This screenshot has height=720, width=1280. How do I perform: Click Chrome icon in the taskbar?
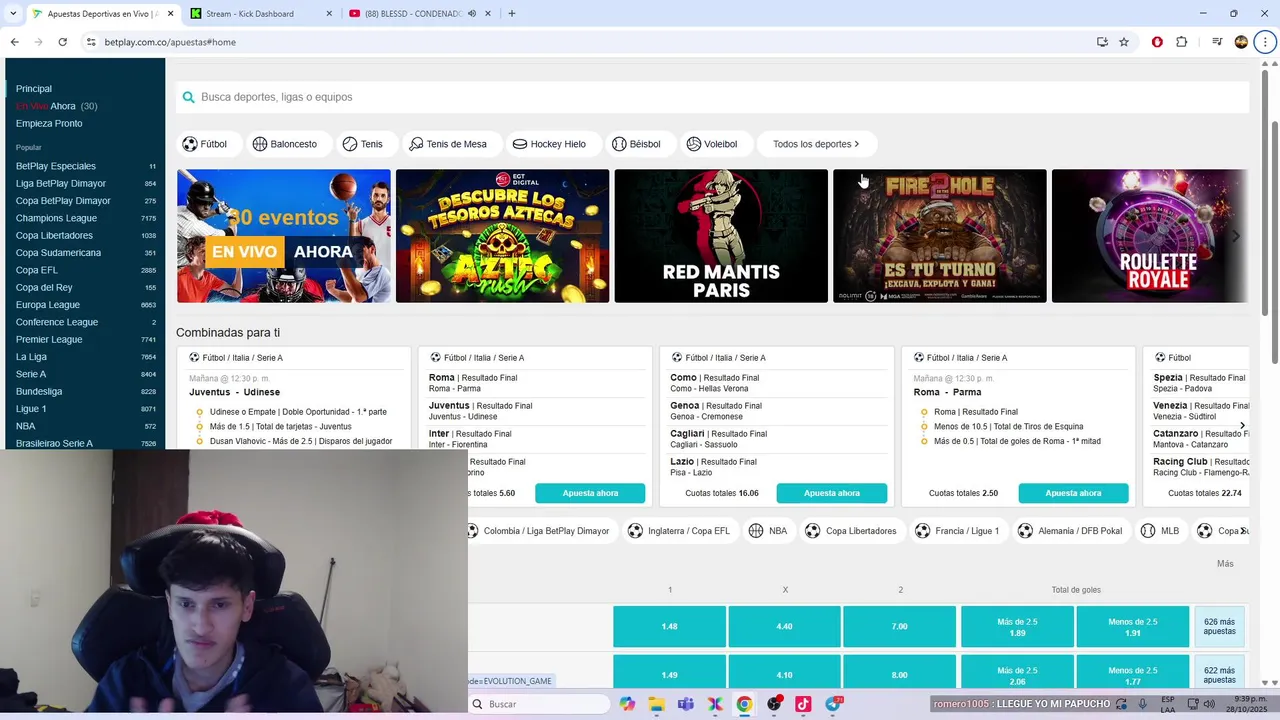coord(745,704)
